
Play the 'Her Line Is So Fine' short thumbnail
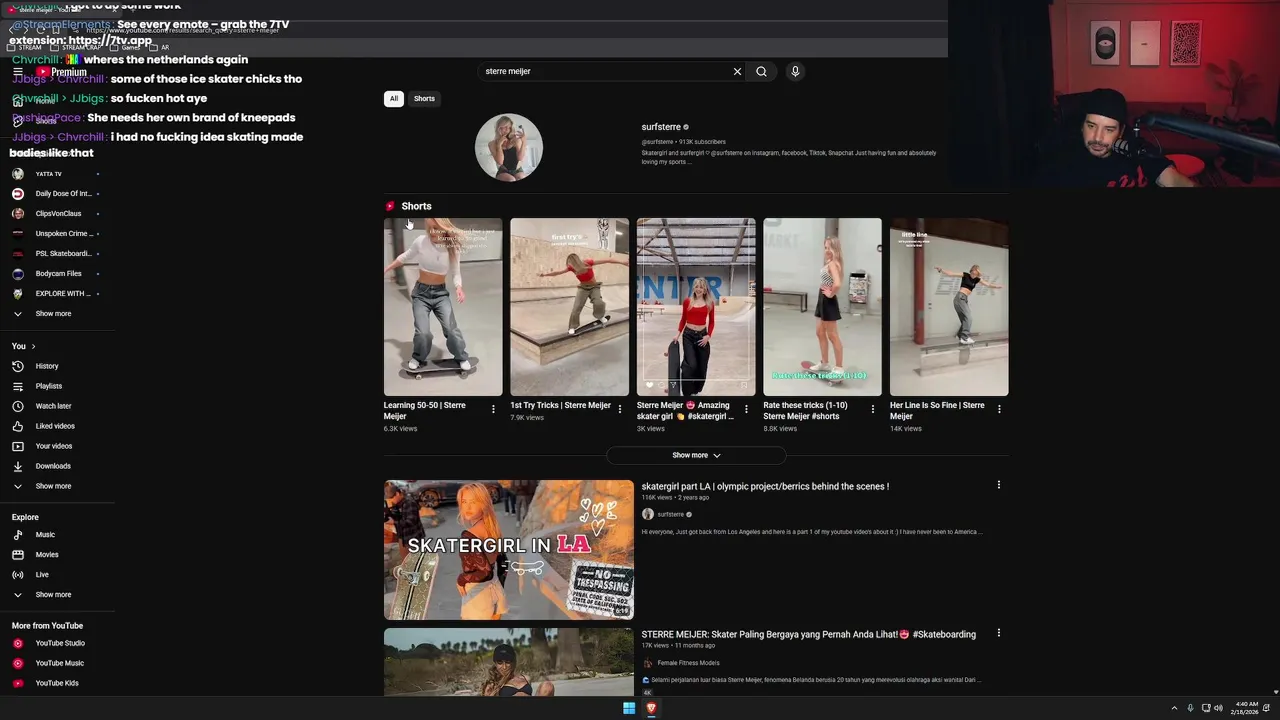(949, 307)
